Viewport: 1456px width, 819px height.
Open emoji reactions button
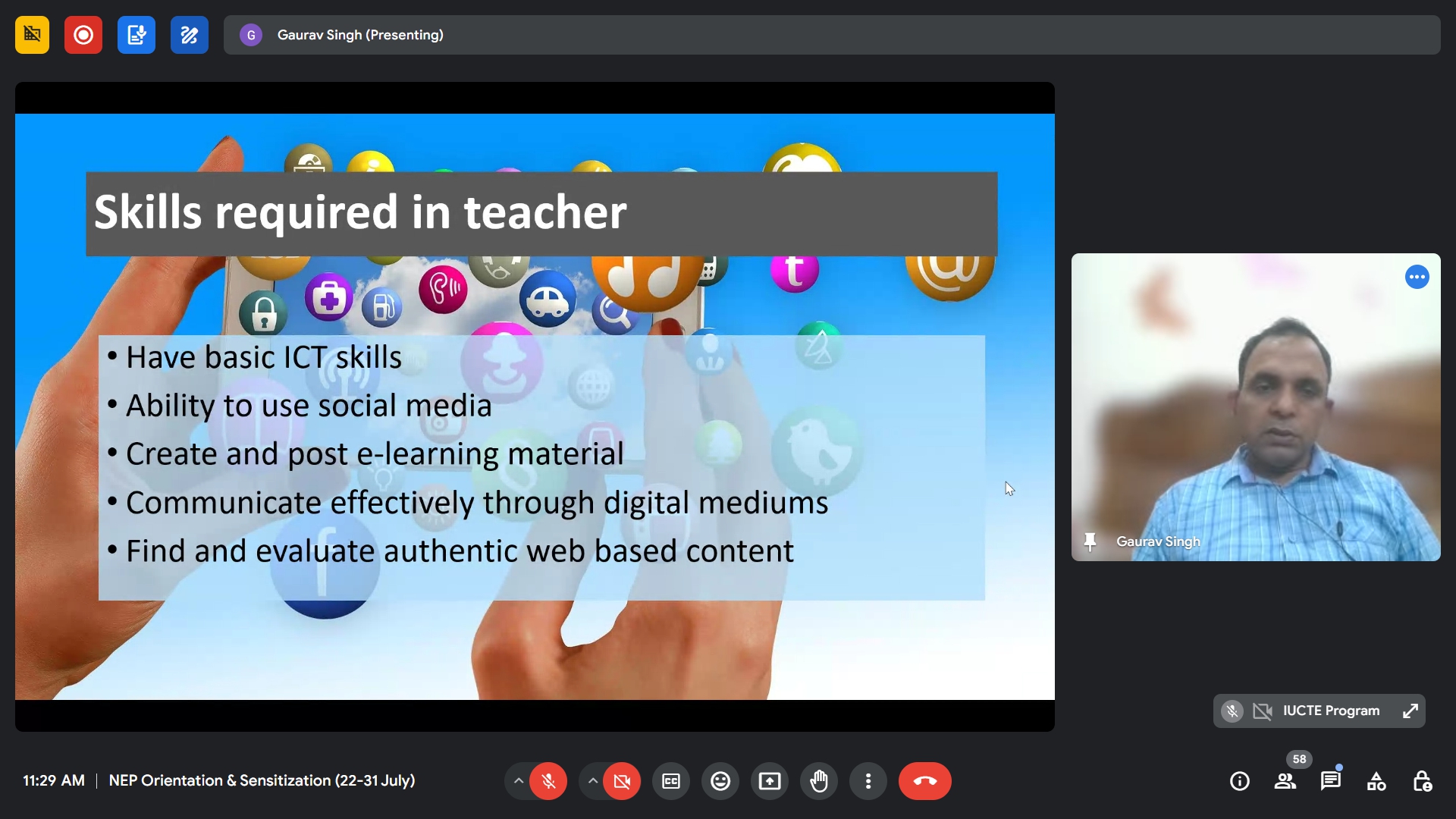click(x=720, y=781)
